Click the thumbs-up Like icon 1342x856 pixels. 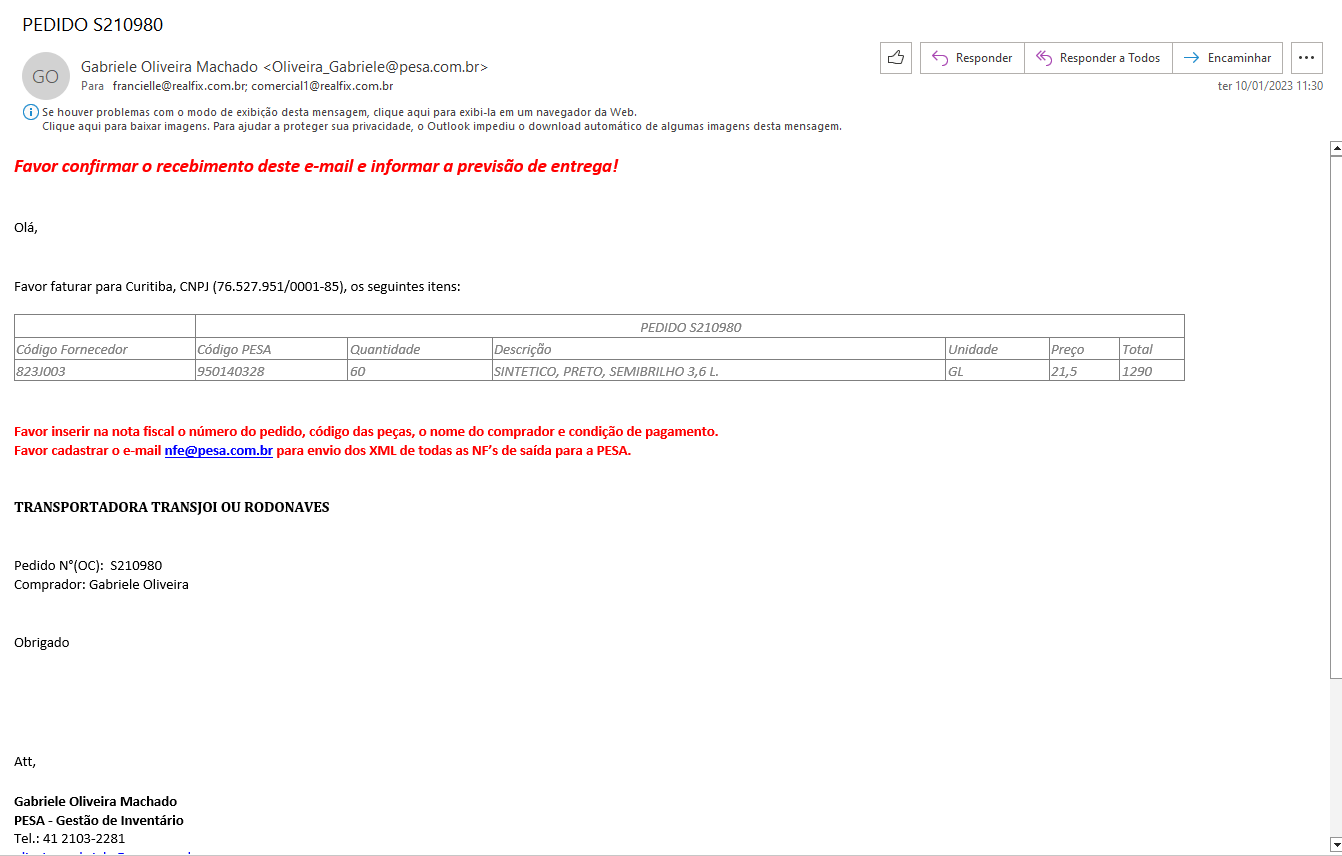896,58
